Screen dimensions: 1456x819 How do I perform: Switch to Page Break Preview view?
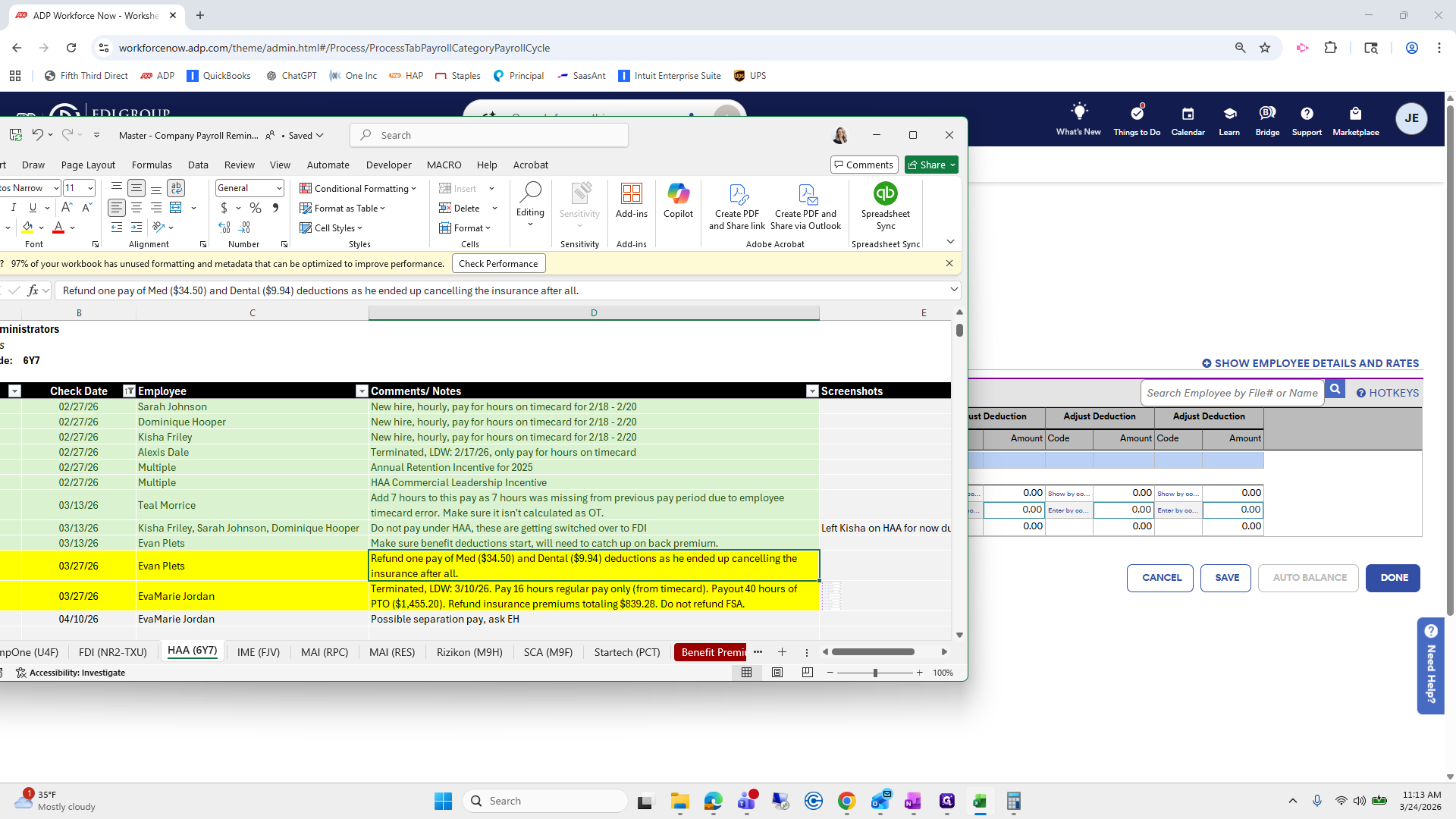click(807, 673)
